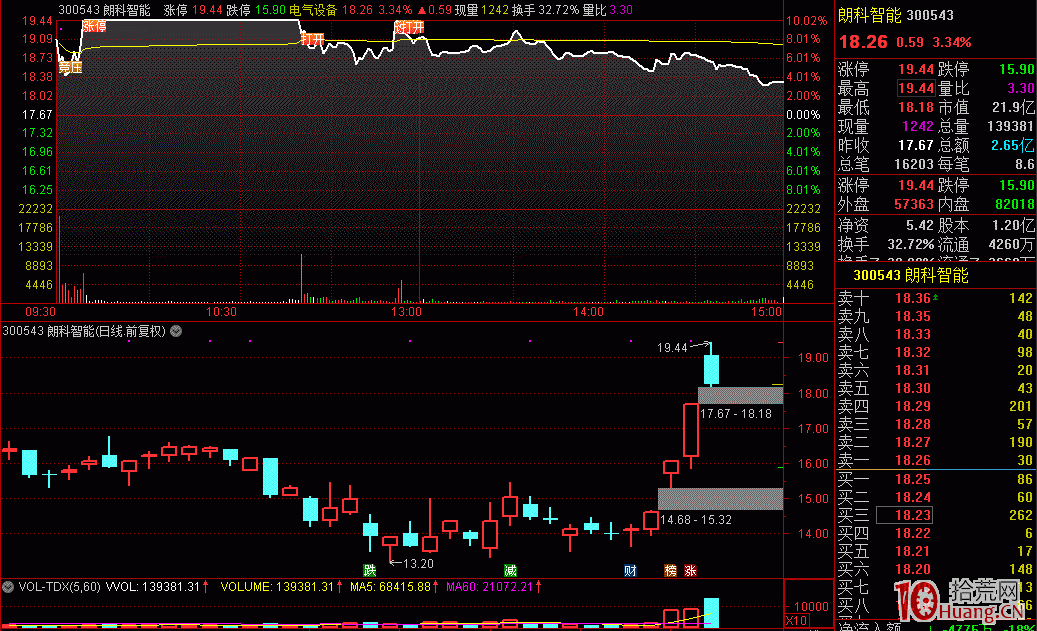The image size is (1037, 631).
Task: Click the latest cyan daily candlestick
Action: [x=712, y=369]
